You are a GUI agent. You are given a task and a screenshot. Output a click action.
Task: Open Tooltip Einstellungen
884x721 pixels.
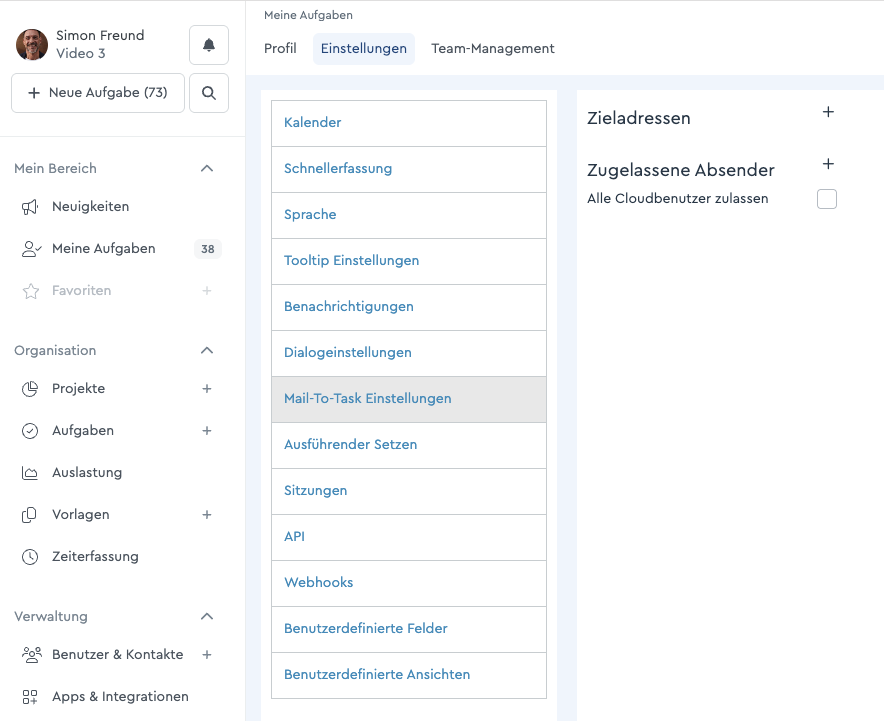[409, 261]
